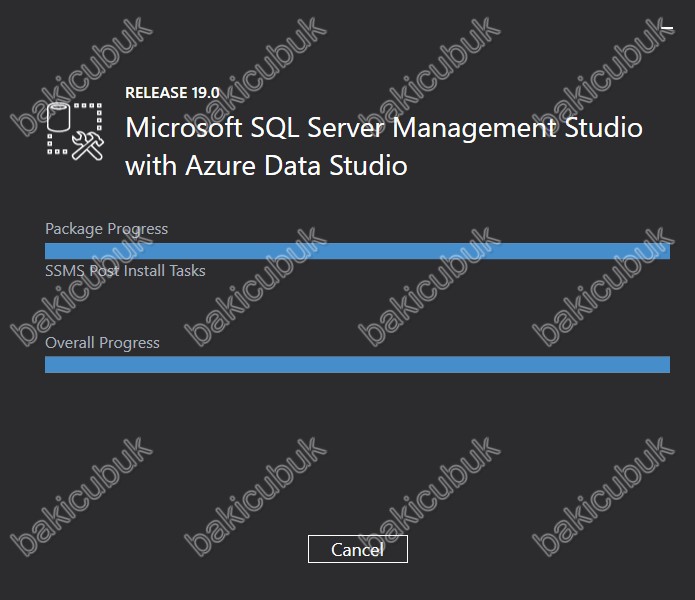
Task: Click the word Management in the title
Action: point(474,129)
